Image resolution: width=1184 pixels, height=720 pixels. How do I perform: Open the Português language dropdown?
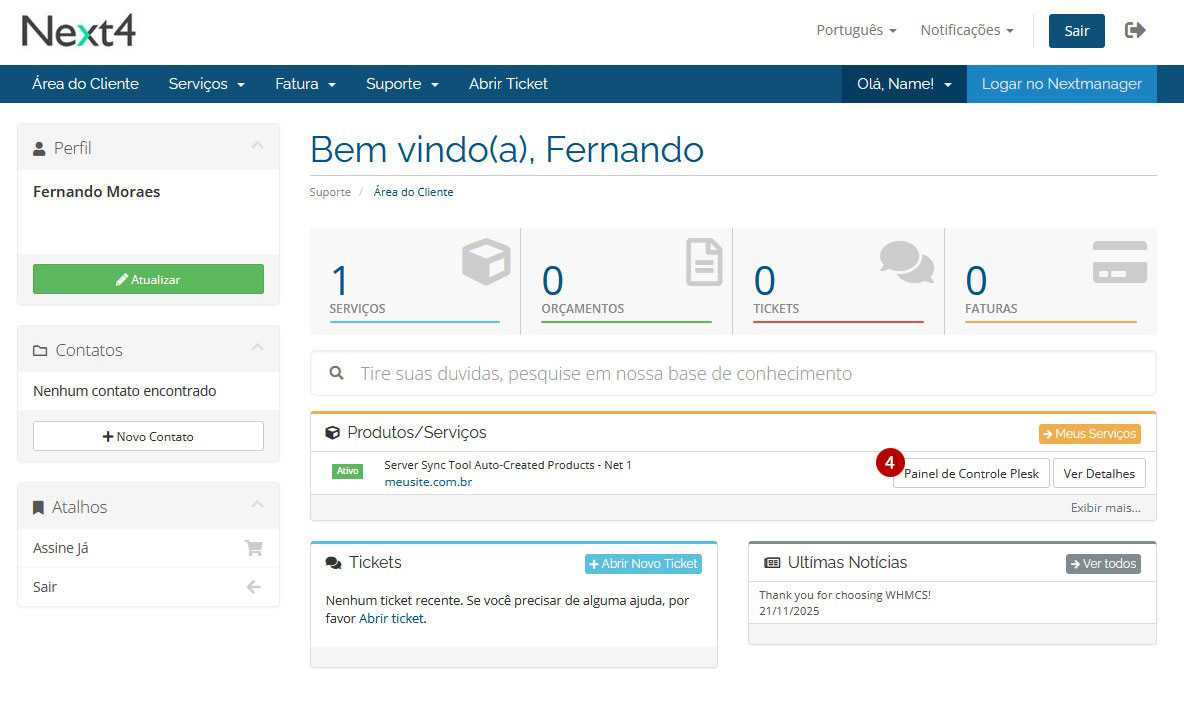click(x=856, y=30)
